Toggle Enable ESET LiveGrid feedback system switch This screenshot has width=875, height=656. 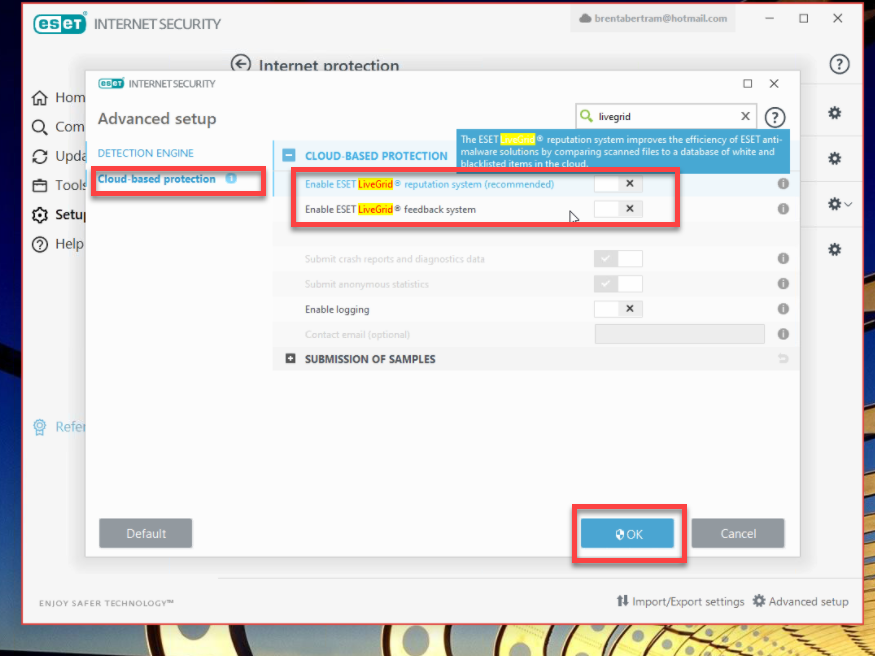tap(618, 209)
